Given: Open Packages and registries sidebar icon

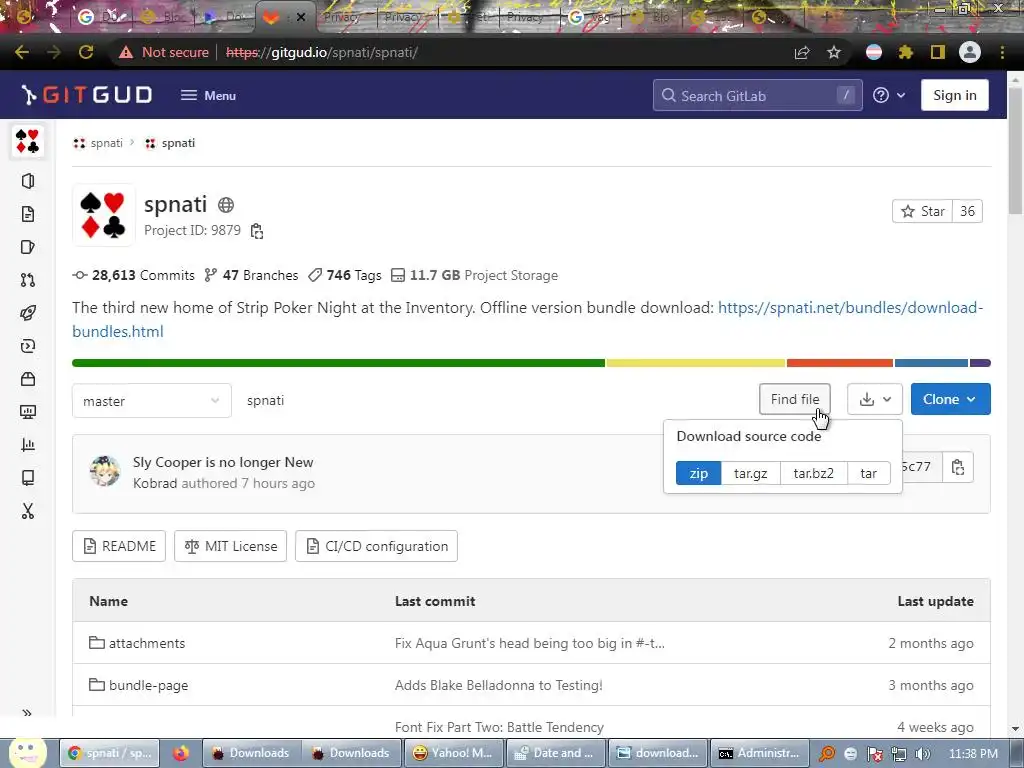Looking at the screenshot, I should pos(27,379).
